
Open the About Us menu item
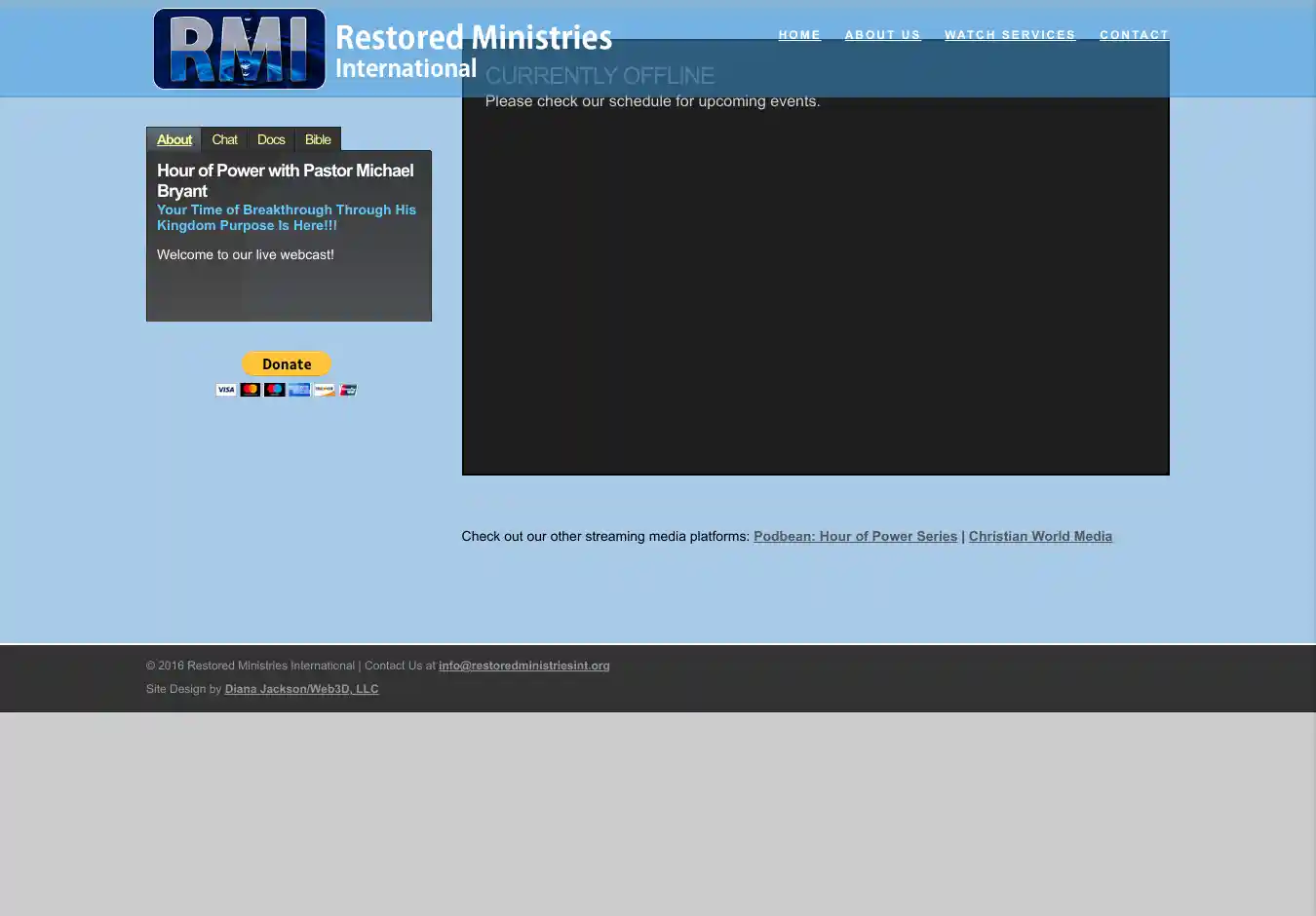point(882,35)
